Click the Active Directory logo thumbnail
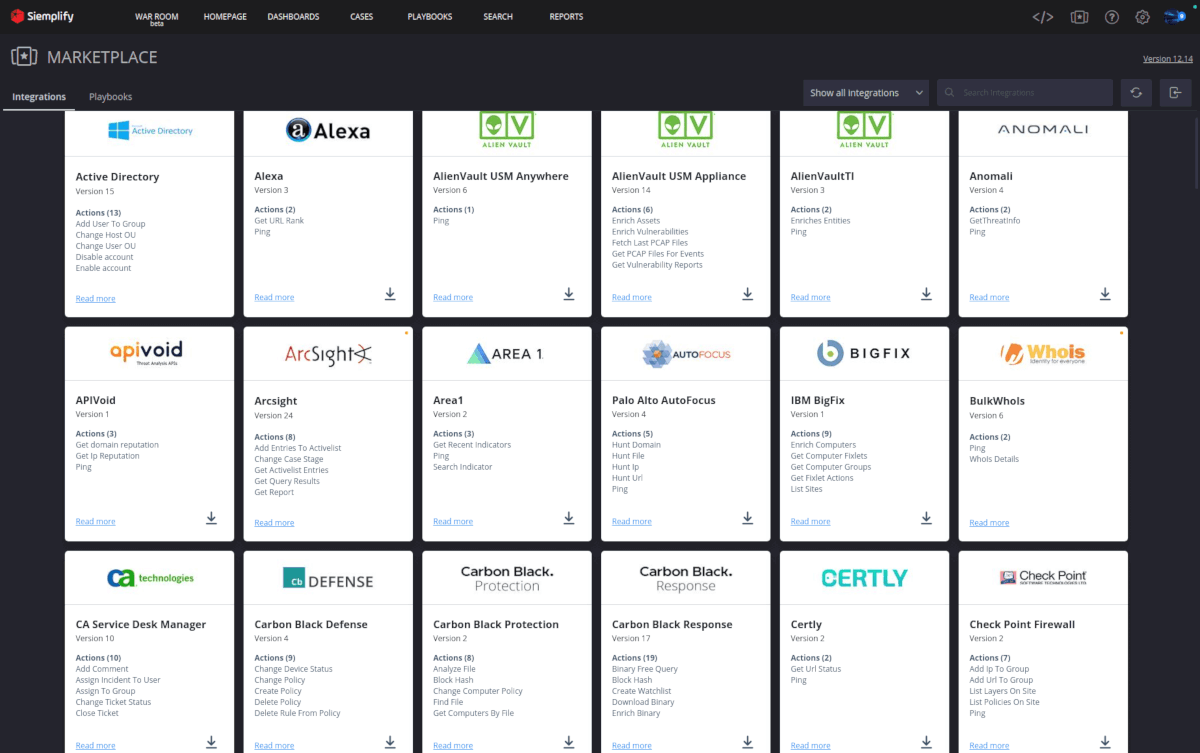Screen dimensions: 1200x753 pos(150,131)
